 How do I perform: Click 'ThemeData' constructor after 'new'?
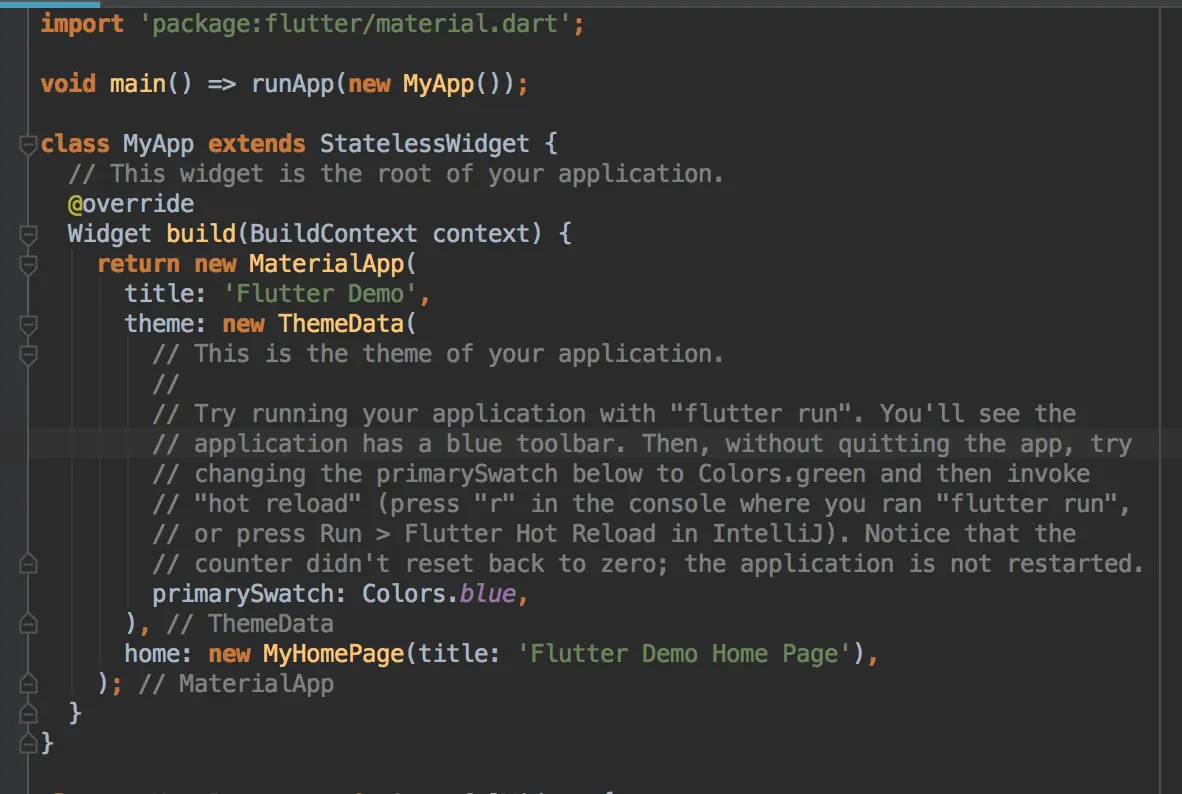(341, 323)
